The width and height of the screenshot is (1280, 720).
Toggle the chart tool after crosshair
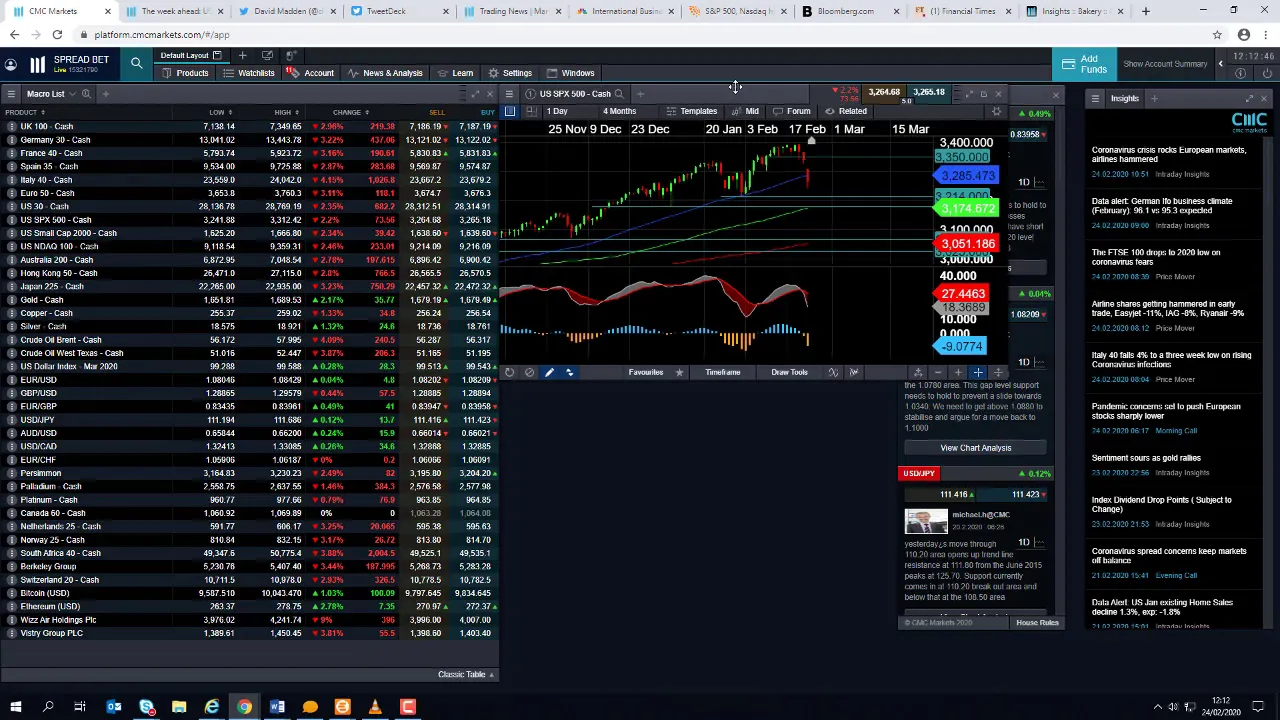coord(997,372)
